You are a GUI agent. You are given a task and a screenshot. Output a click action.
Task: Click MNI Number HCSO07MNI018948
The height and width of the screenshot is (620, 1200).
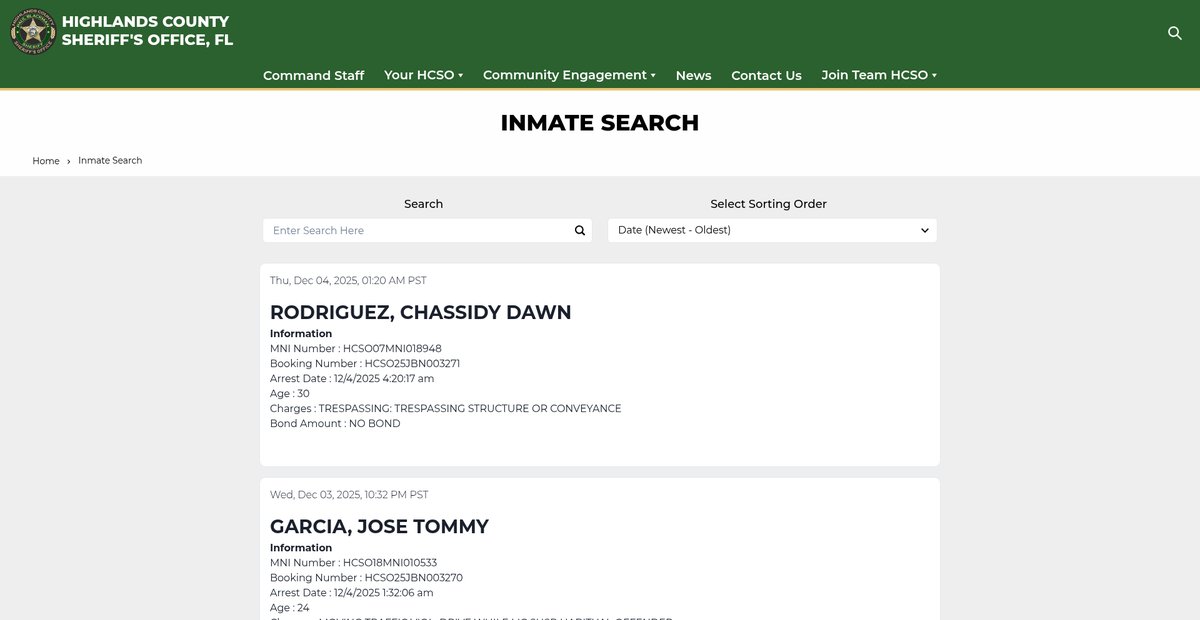coord(356,349)
